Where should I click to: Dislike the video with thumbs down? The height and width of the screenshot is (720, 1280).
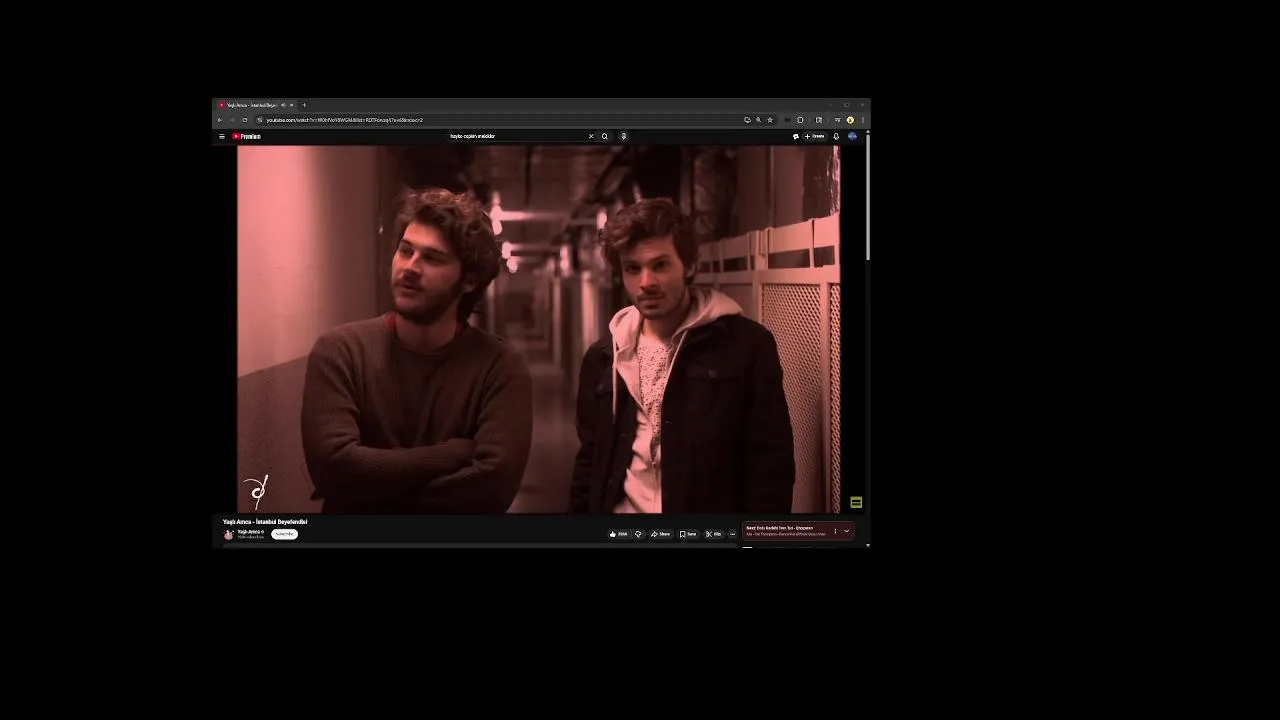click(638, 534)
